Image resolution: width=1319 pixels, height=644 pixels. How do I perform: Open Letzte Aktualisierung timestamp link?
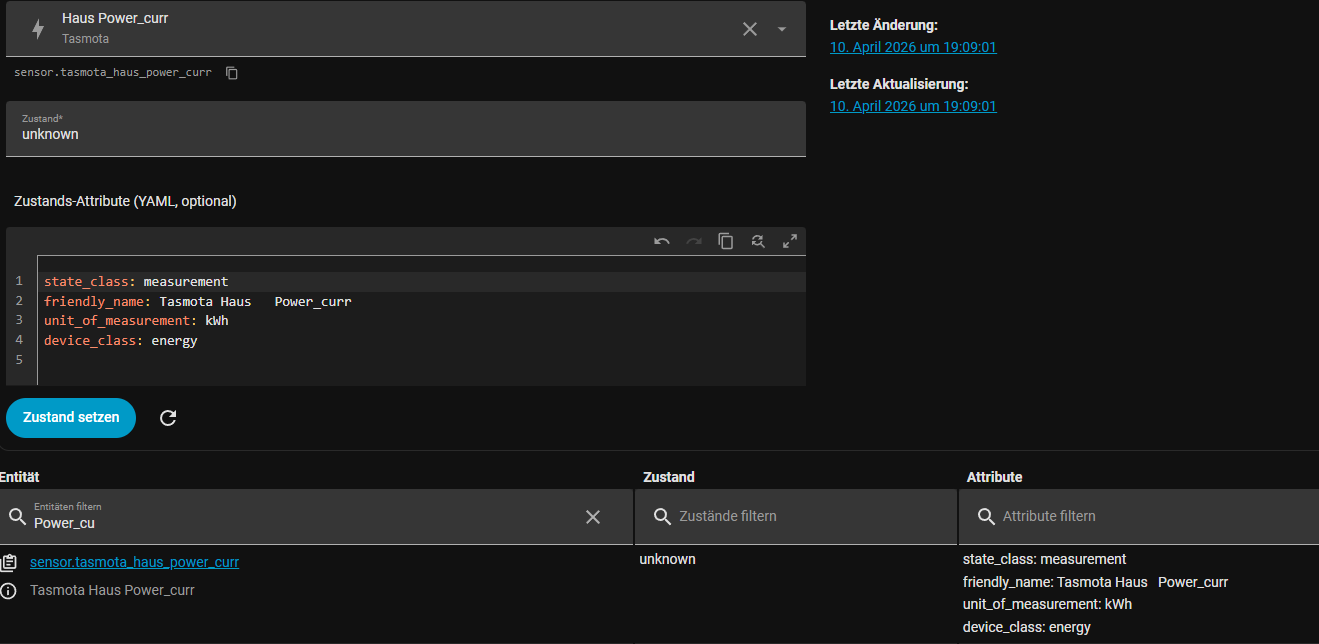coord(913,106)
